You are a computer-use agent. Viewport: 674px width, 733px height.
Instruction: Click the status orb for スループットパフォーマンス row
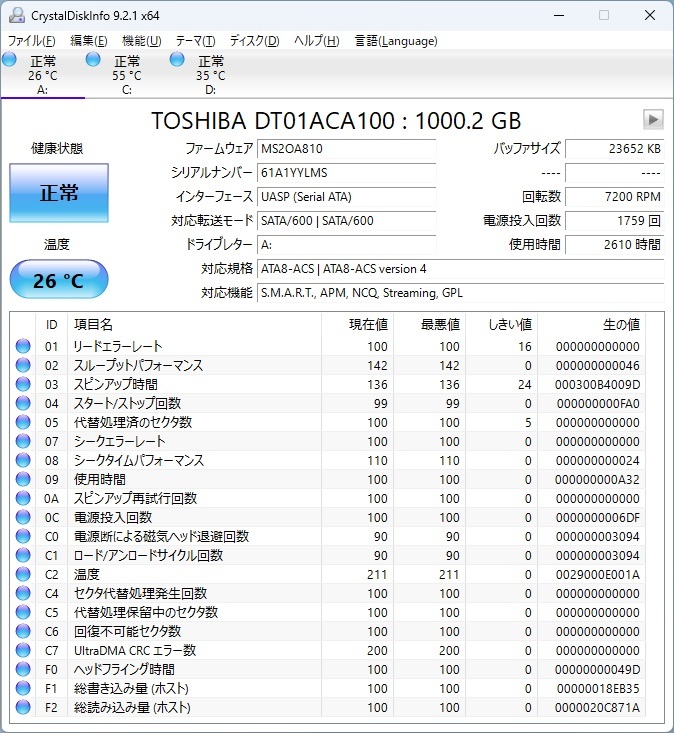(23, 365)
